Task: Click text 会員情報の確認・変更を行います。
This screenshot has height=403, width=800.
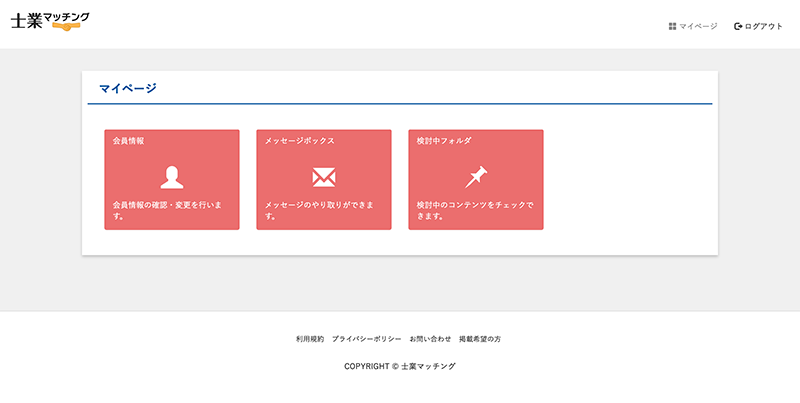Action: [x=167, y=210]
